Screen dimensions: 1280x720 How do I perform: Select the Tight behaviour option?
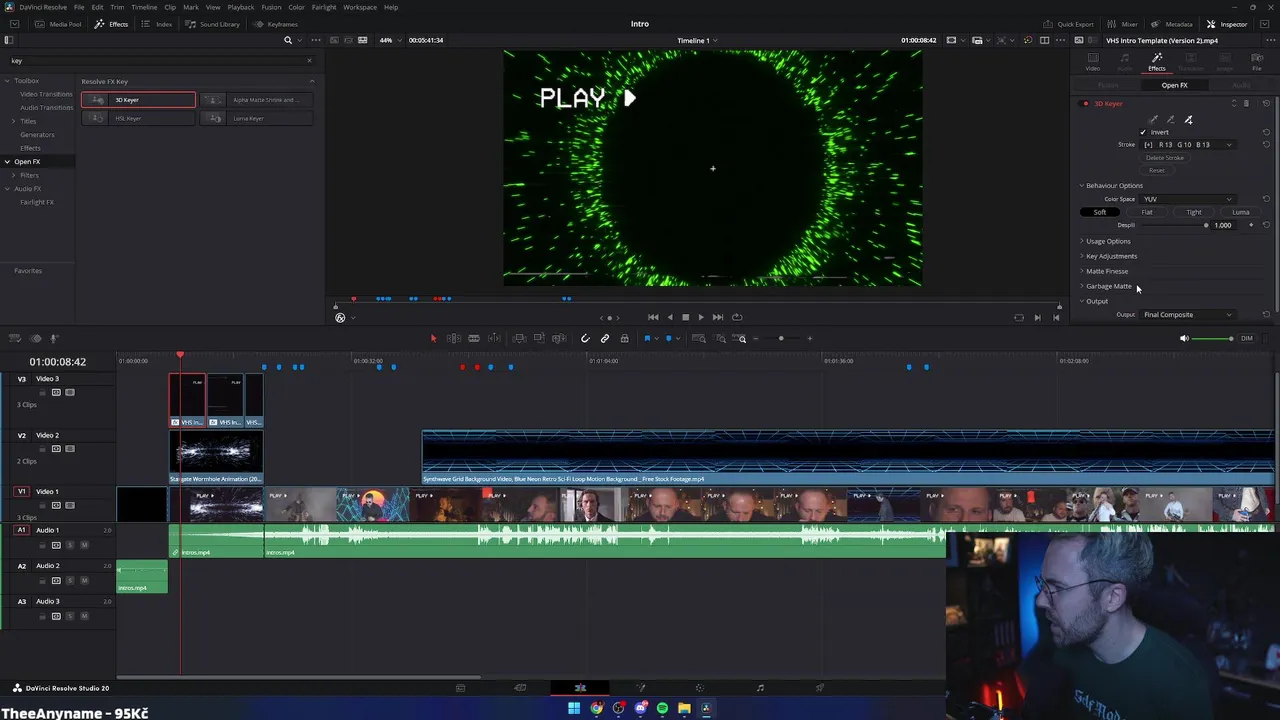(1194, 212)
